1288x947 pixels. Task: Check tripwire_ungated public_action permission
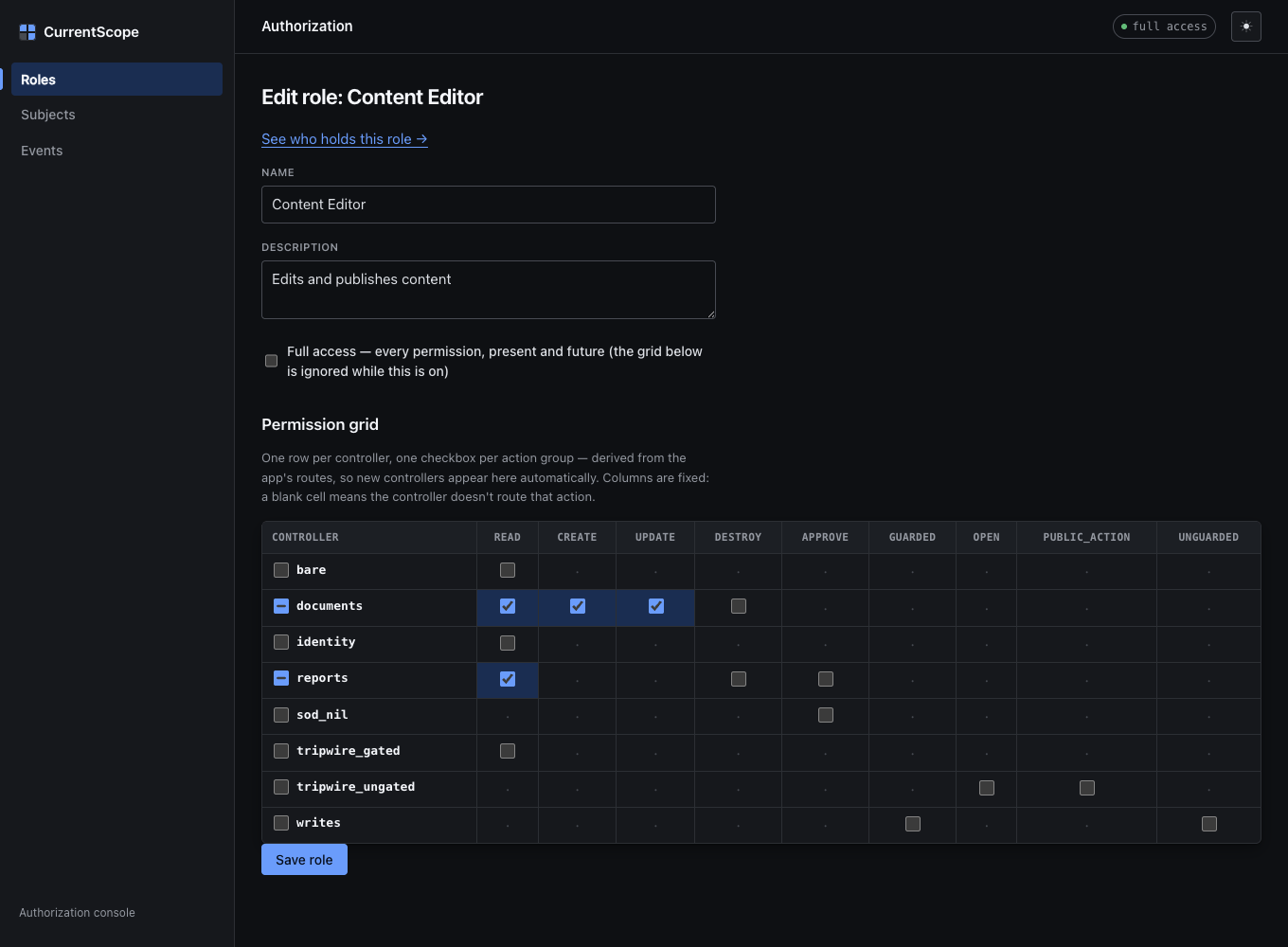click(x=1087, y=788)
